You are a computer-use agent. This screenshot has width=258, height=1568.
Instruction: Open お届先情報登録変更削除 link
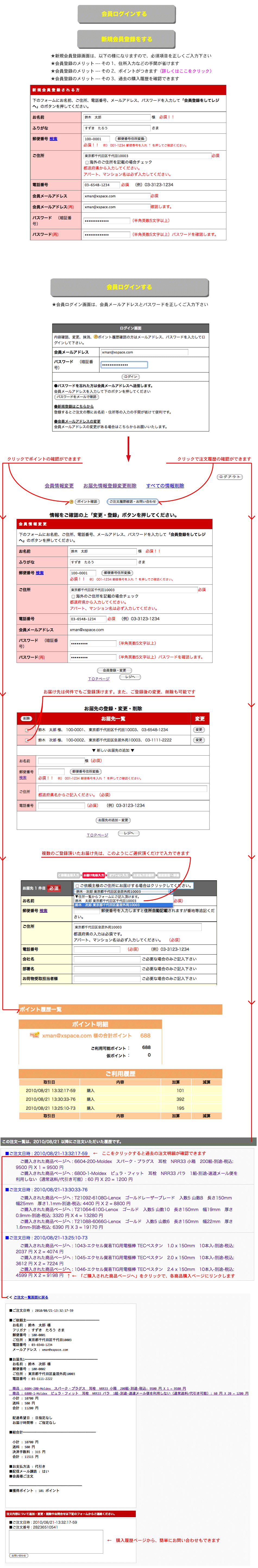[110, 486]
